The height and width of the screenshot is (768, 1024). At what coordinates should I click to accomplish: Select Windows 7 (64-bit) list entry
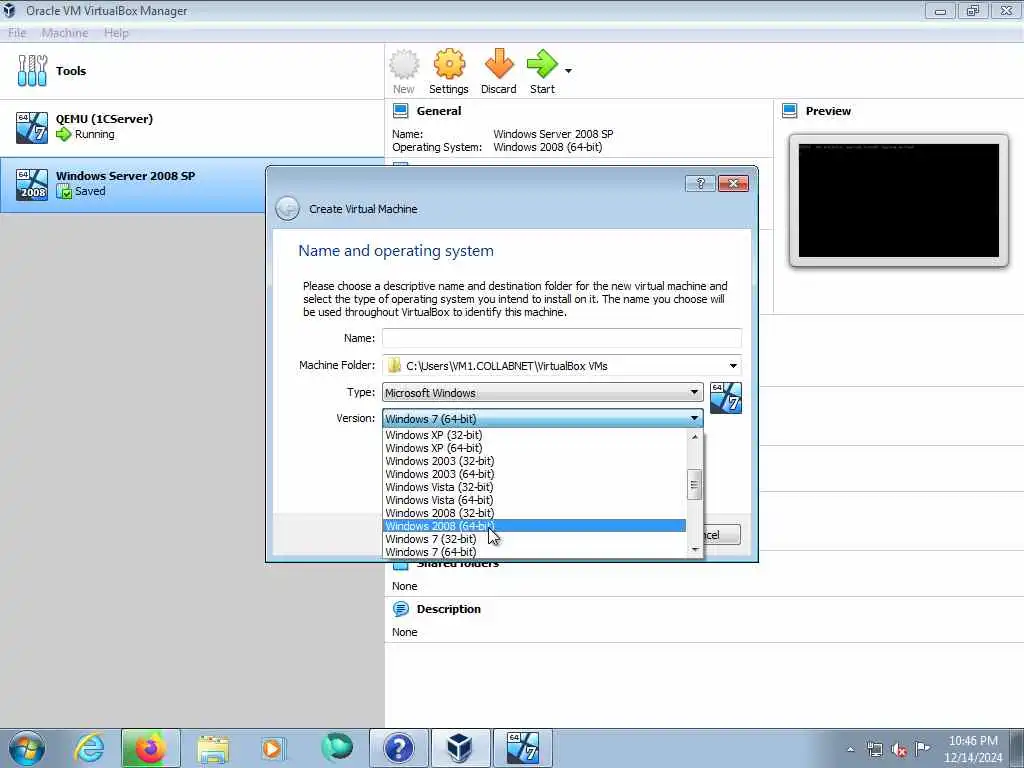[x=534, y=552]
